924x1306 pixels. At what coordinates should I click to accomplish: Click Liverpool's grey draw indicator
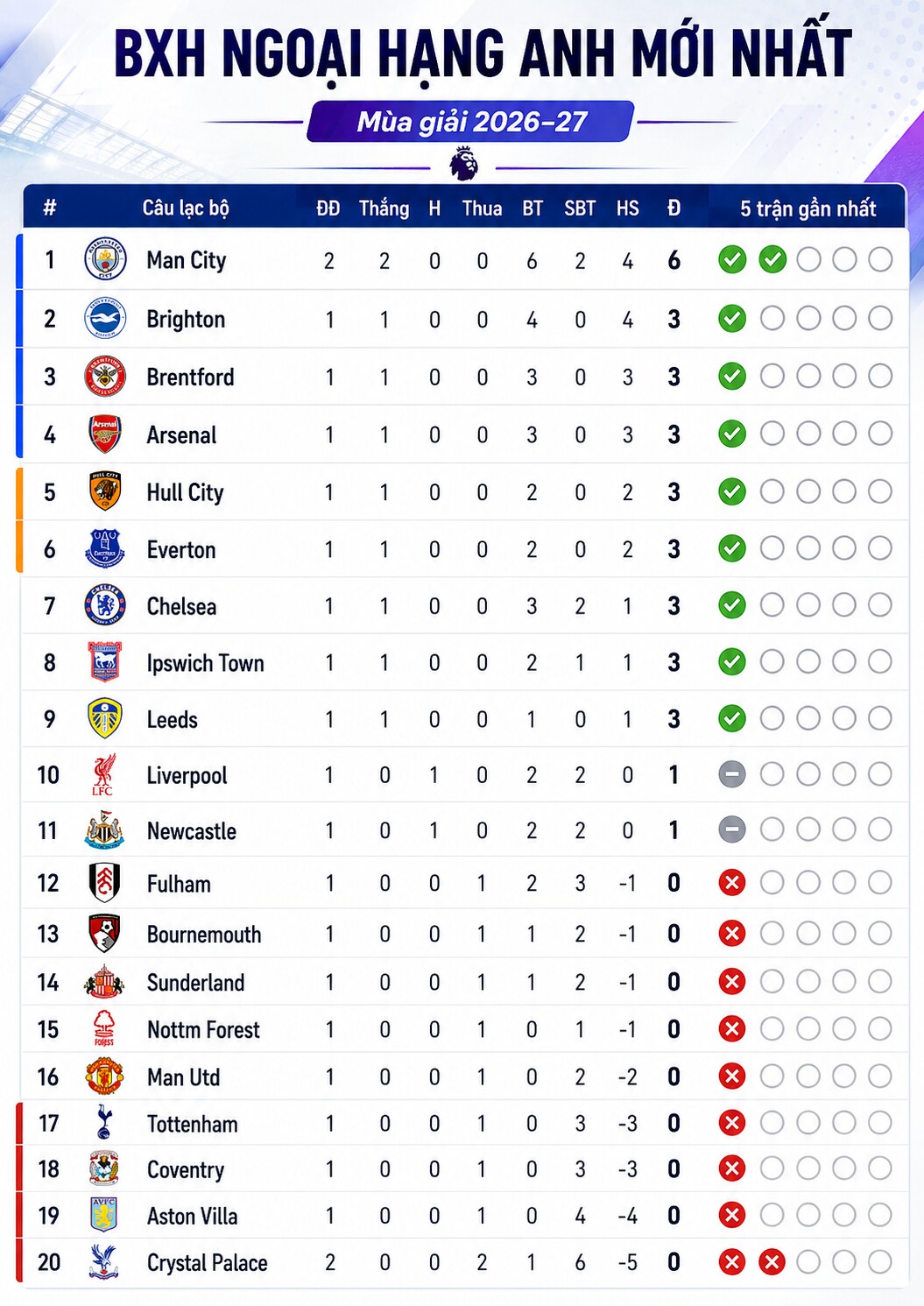tap(732, 774)
